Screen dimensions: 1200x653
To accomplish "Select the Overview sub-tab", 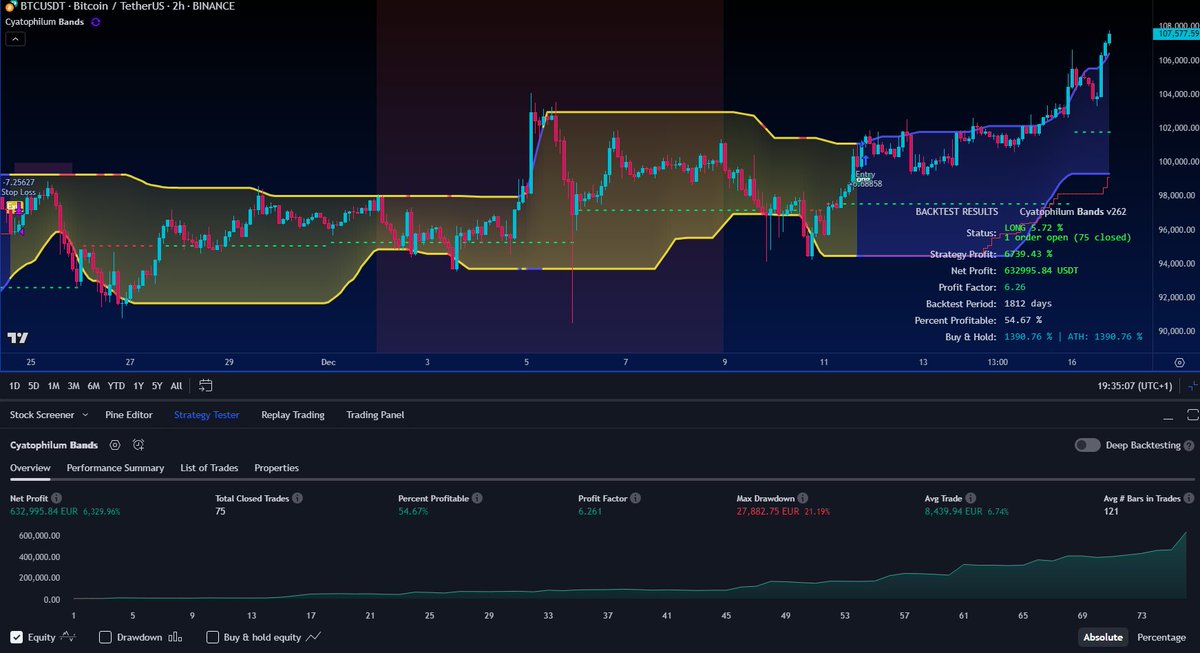I will (30, 468).
